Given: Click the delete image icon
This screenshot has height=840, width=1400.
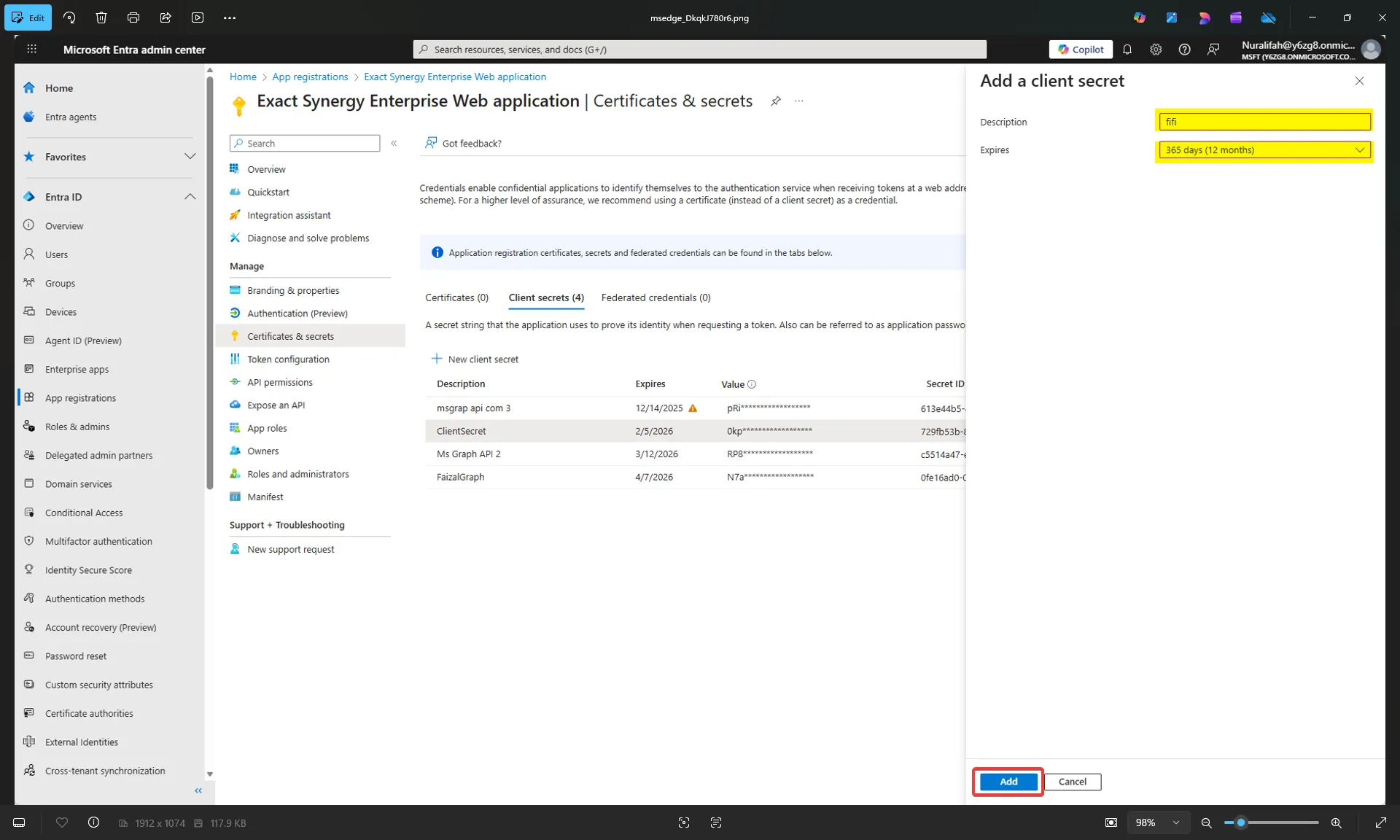Looking at the screenshot, I should [101, 17].
